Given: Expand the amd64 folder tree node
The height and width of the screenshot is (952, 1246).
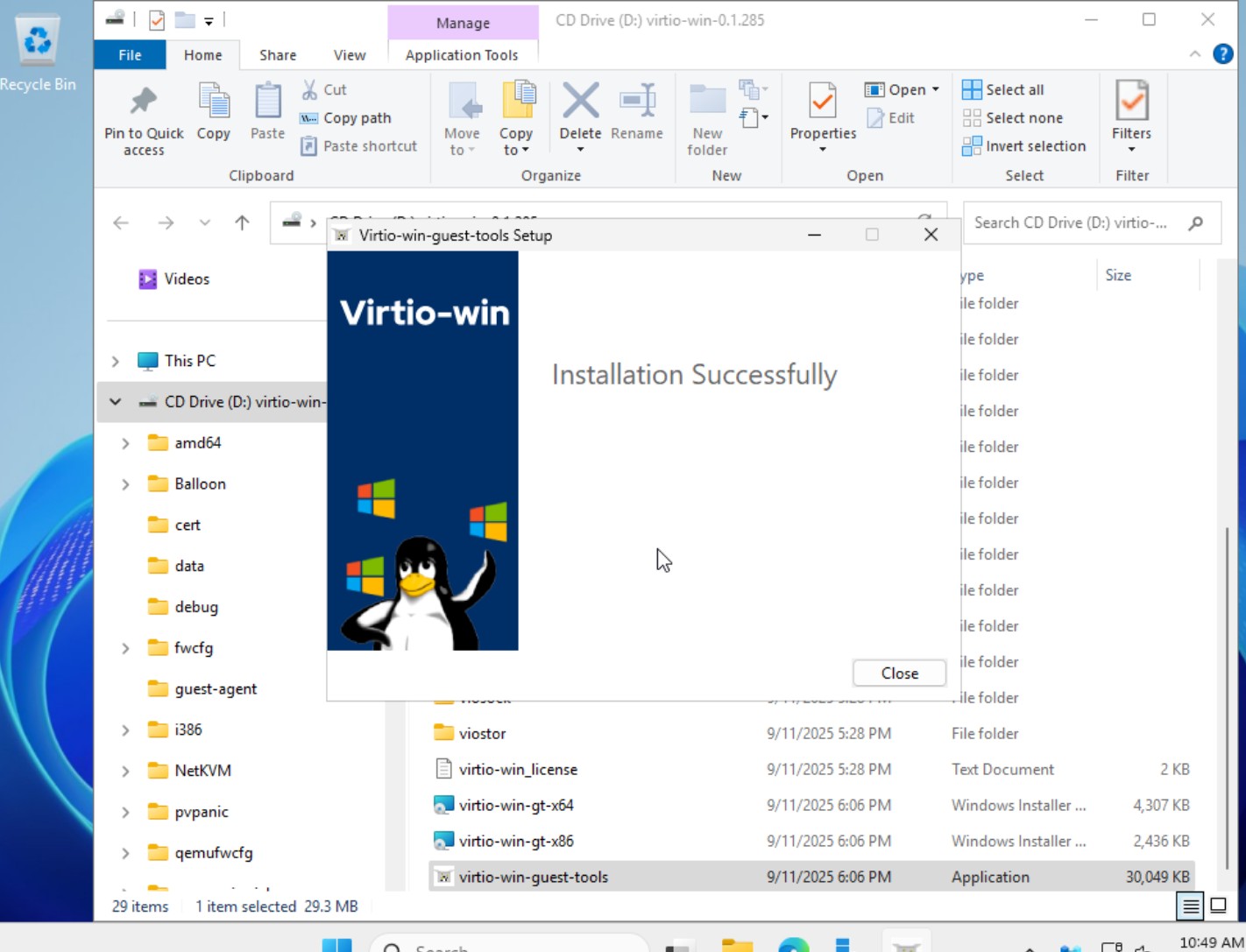Looking at the screenshot, I should pyautogui.click(x=125, y=443).
